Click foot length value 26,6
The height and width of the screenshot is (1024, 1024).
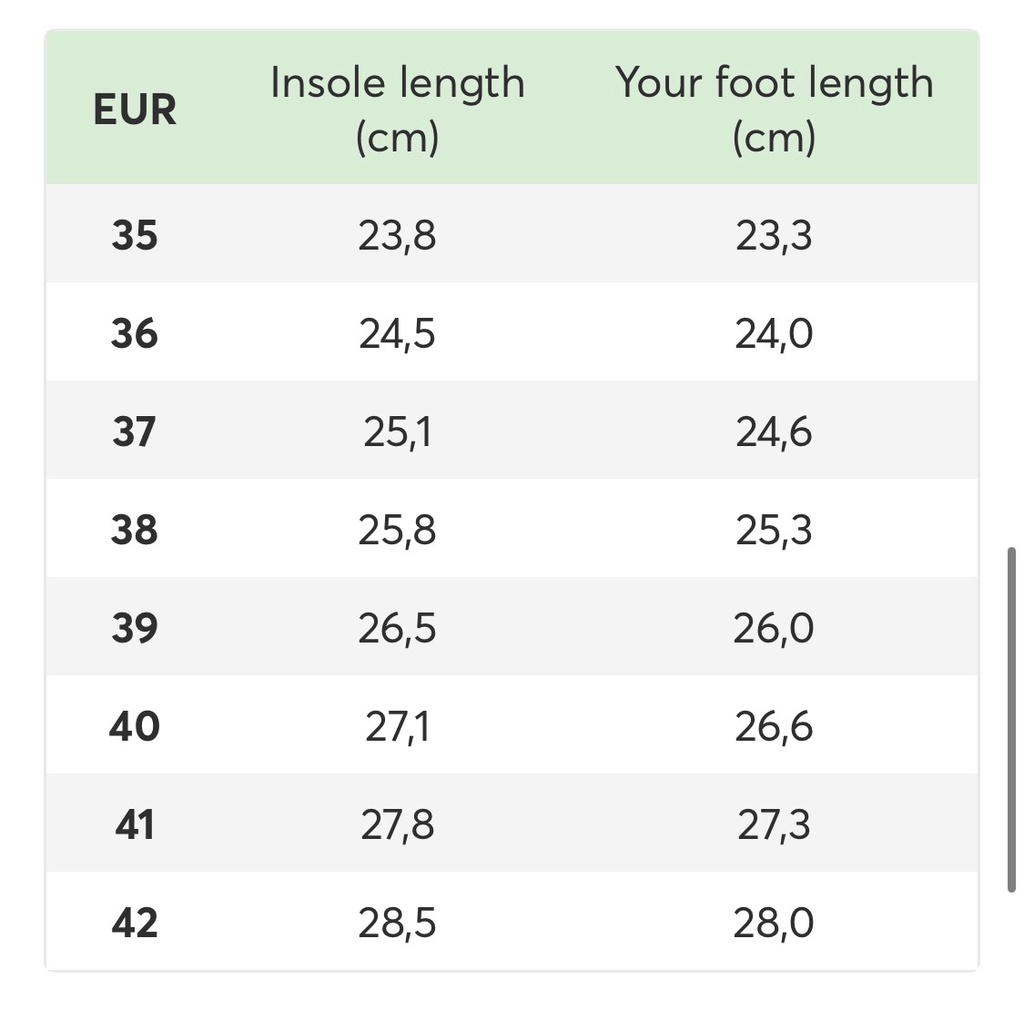coord(774,726)
